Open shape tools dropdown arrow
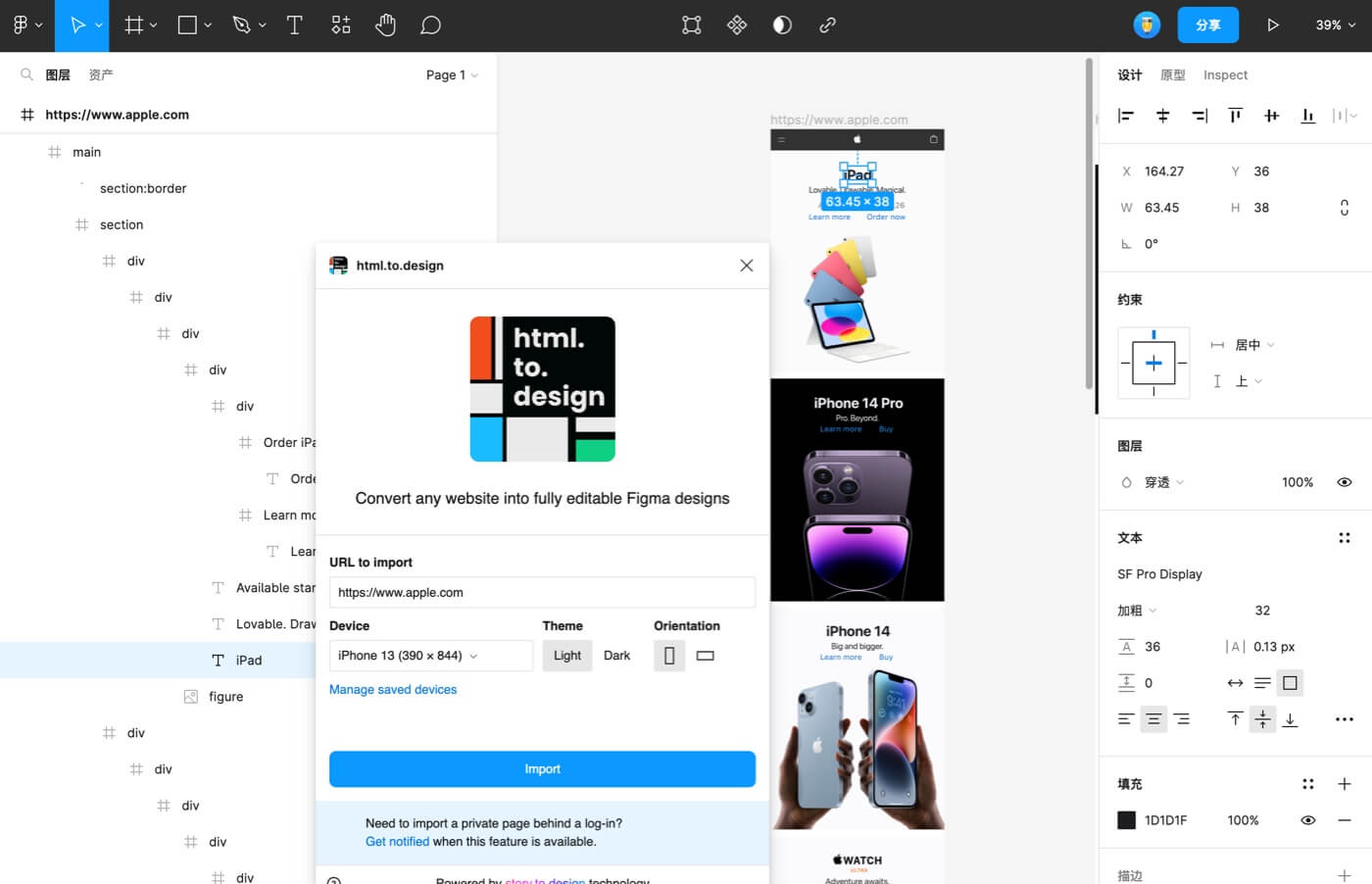The width and height of the screenshot is (1372, 884). [x=208, y=25]
